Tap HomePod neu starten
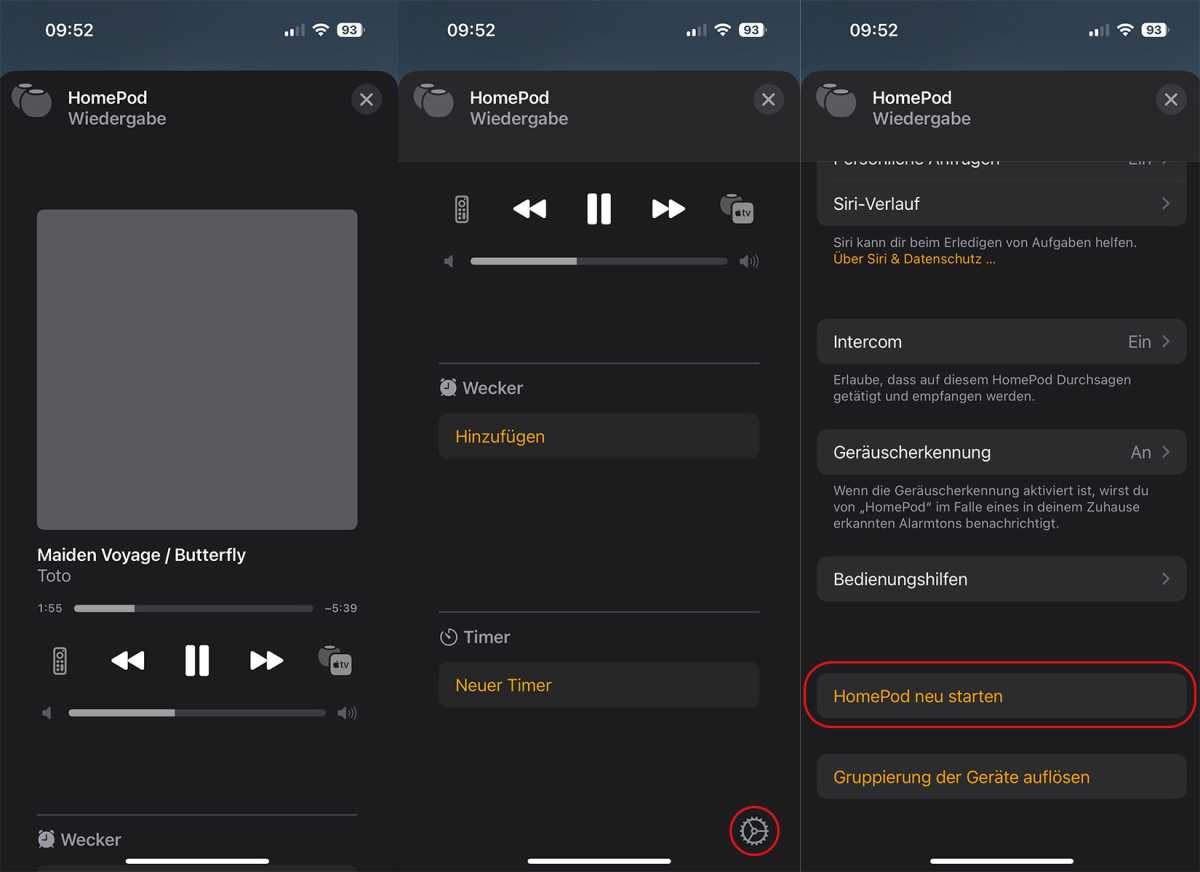Viewport: 1200px width, 872px height. pyautogui.click(x=1002, y=696)
